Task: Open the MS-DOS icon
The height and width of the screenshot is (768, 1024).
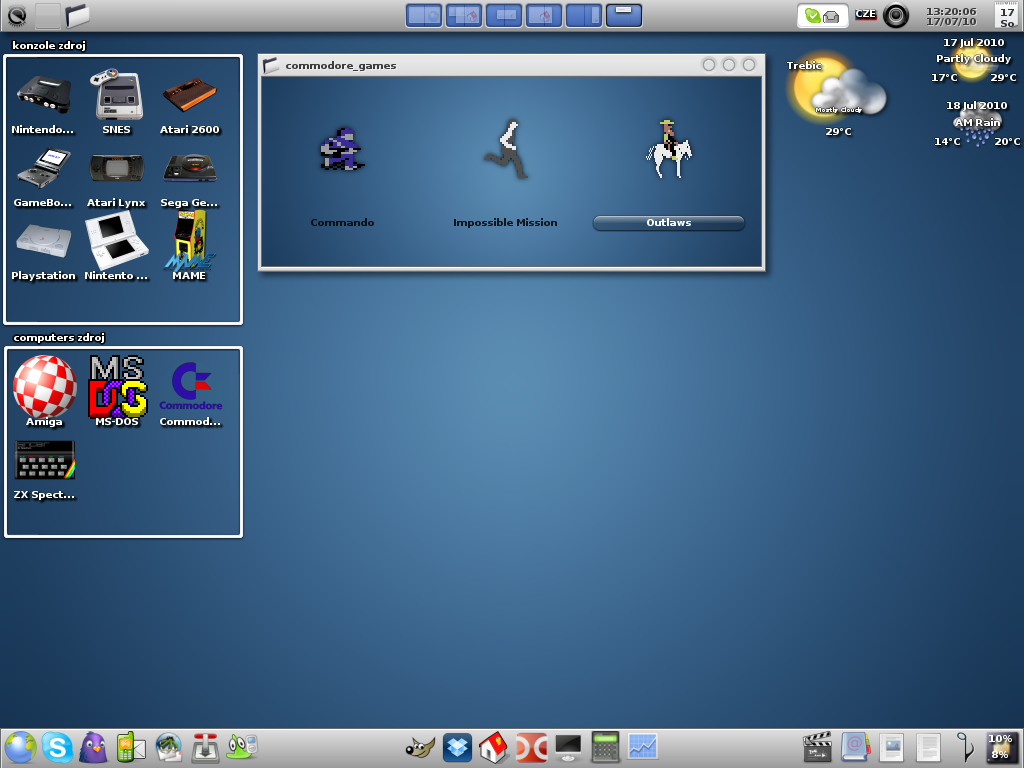Action: coord(118,386)
